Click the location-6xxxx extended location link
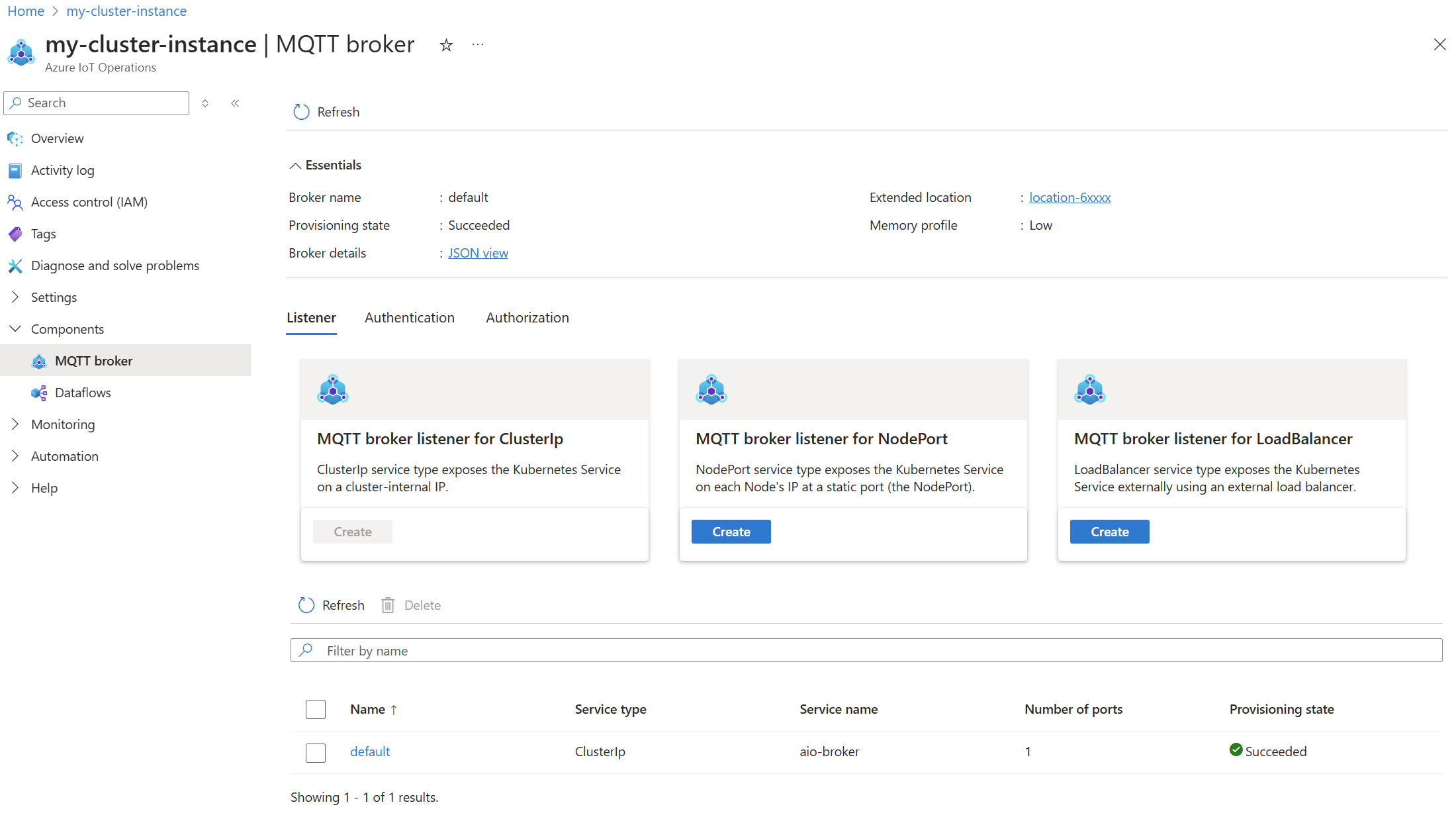Image resolution: width=1456 pixels, height=819 pixels. (x=1069, y=197)
